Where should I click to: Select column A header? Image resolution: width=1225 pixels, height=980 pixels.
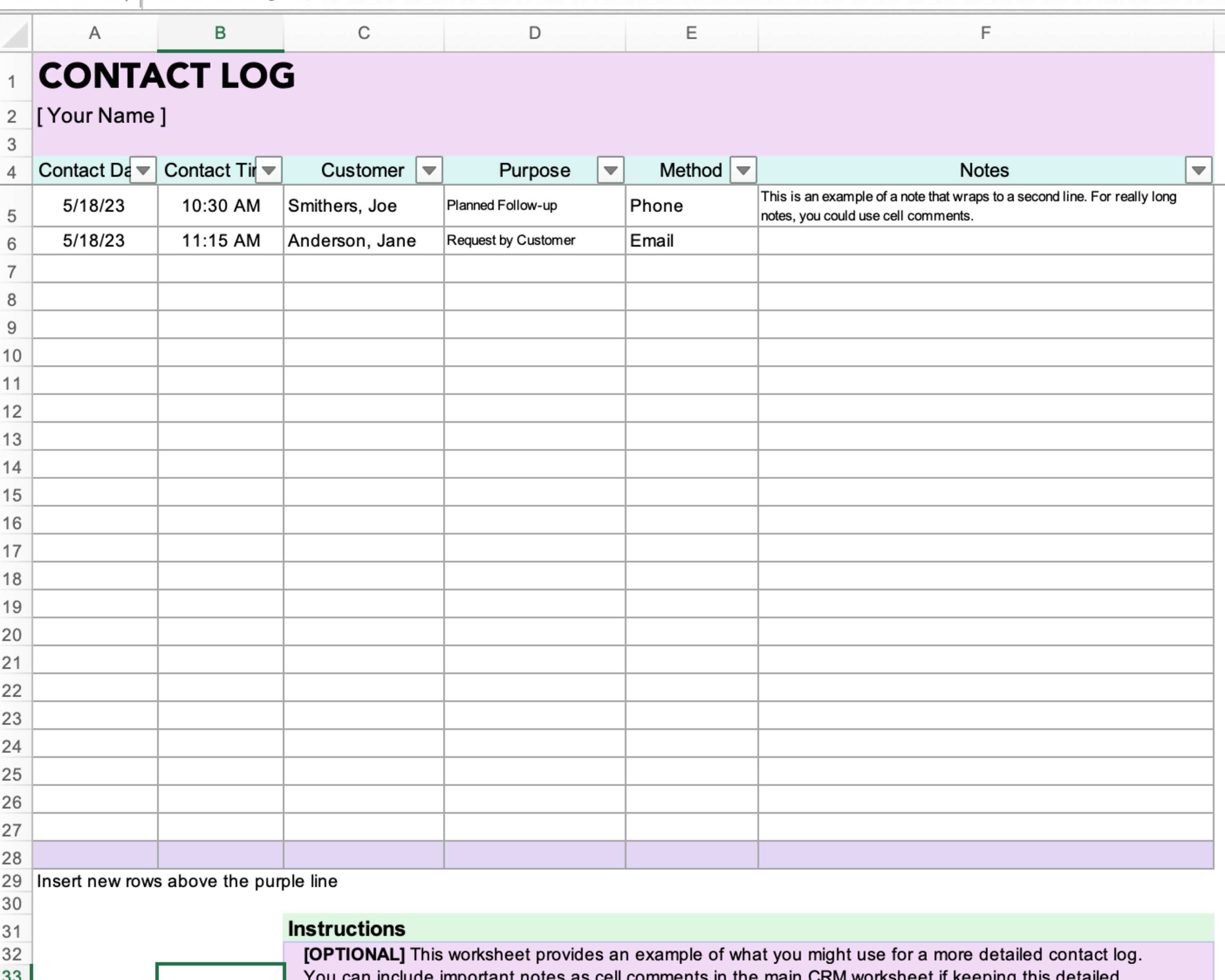coord(95,33)
